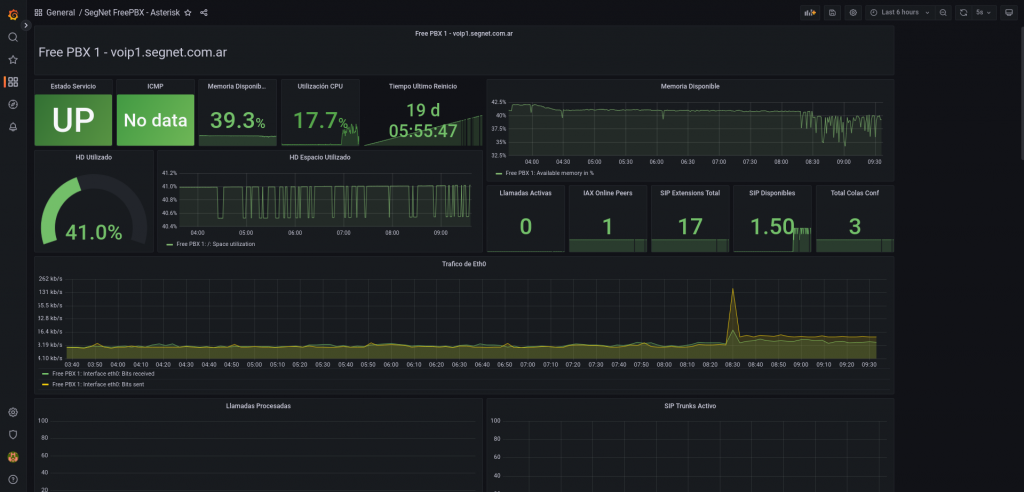Open dashboard settings gear in top toolbar
The width and height of the screenshot is (1024, 492).
click(x=853, y=13)
